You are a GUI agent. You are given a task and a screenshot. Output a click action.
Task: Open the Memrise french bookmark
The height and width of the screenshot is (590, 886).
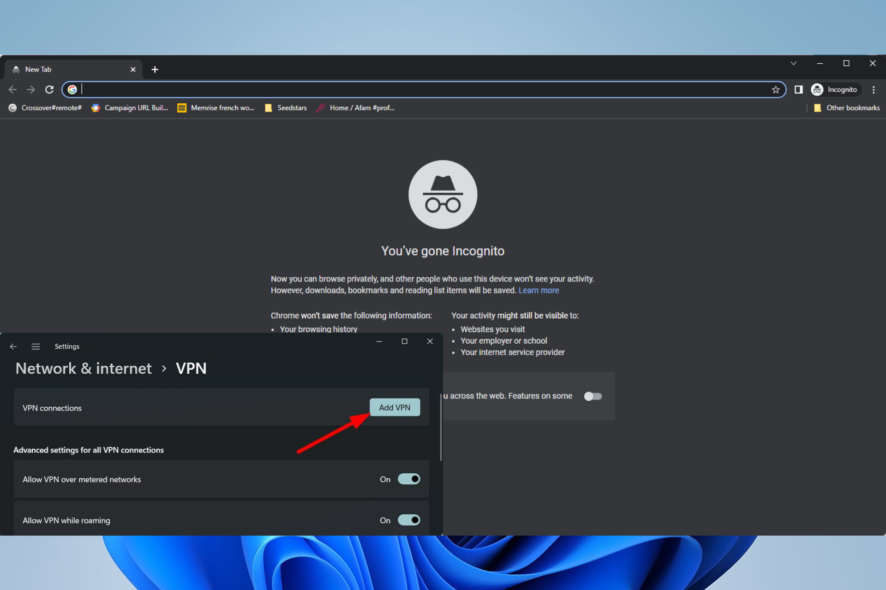[x=216, y=107]
